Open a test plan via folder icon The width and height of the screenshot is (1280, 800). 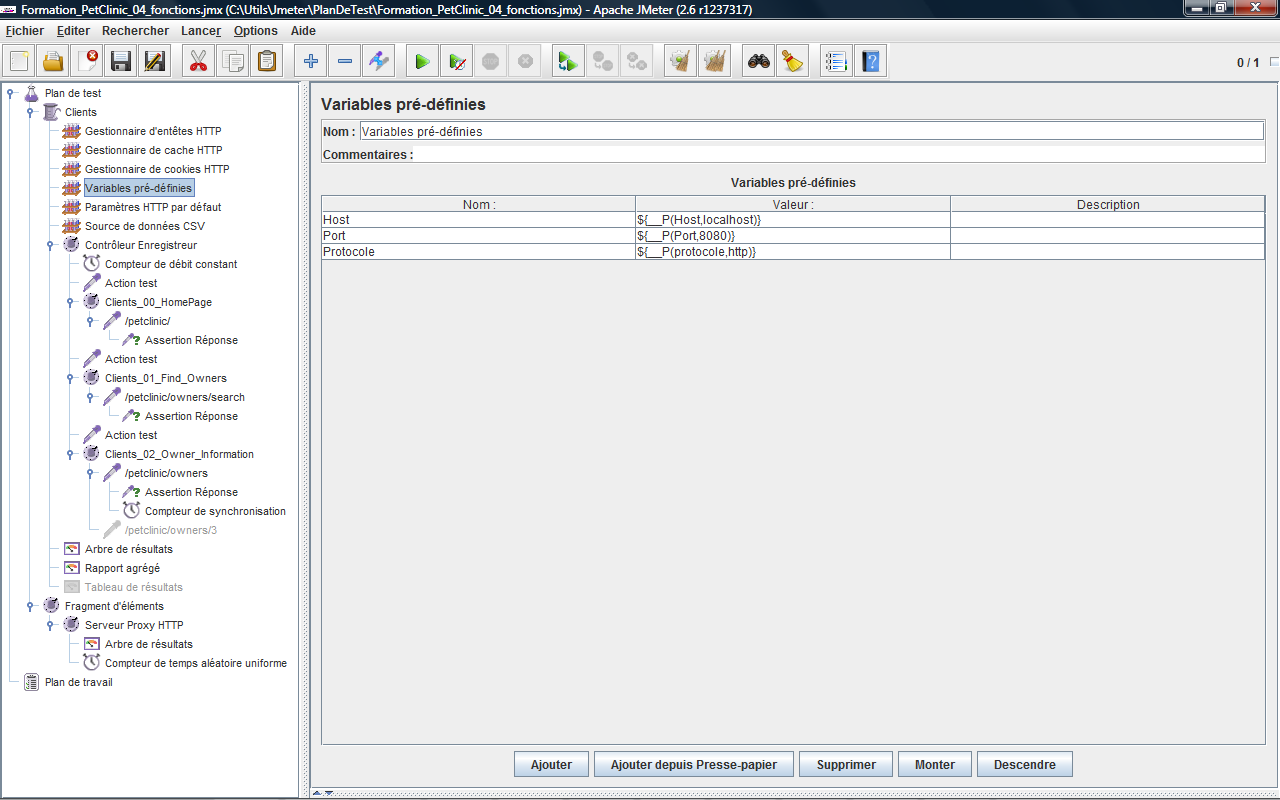[53, 62]
